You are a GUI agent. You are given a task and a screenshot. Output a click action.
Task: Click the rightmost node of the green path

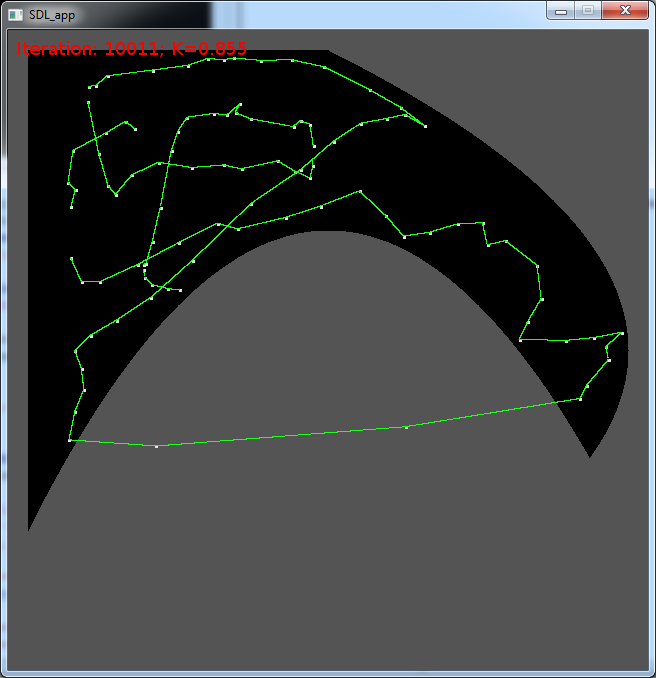623,333
